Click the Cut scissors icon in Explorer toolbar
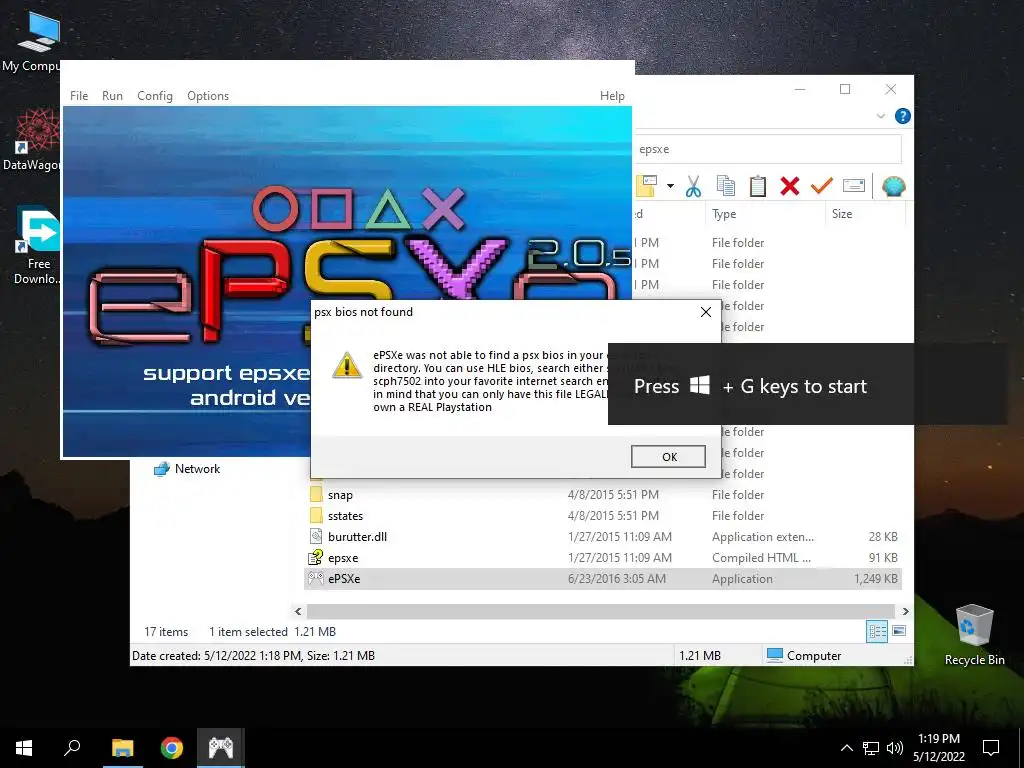 693,187
